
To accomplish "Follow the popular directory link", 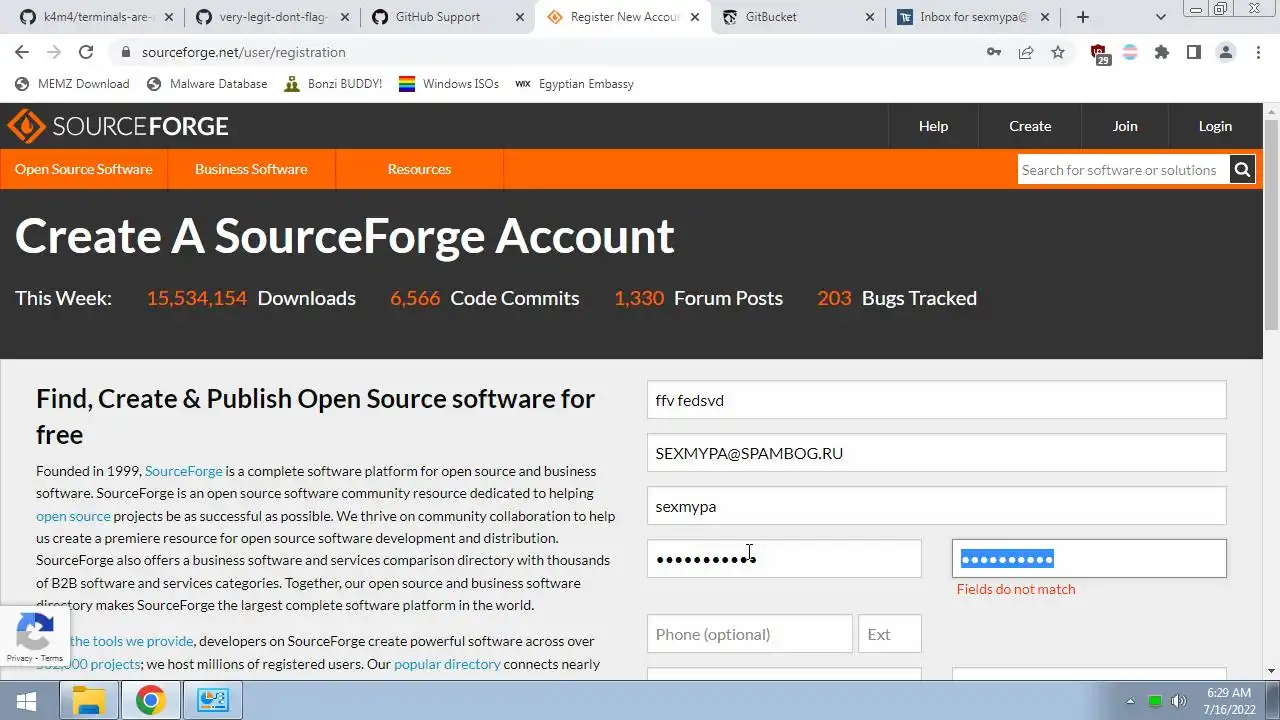I will 447,664.
